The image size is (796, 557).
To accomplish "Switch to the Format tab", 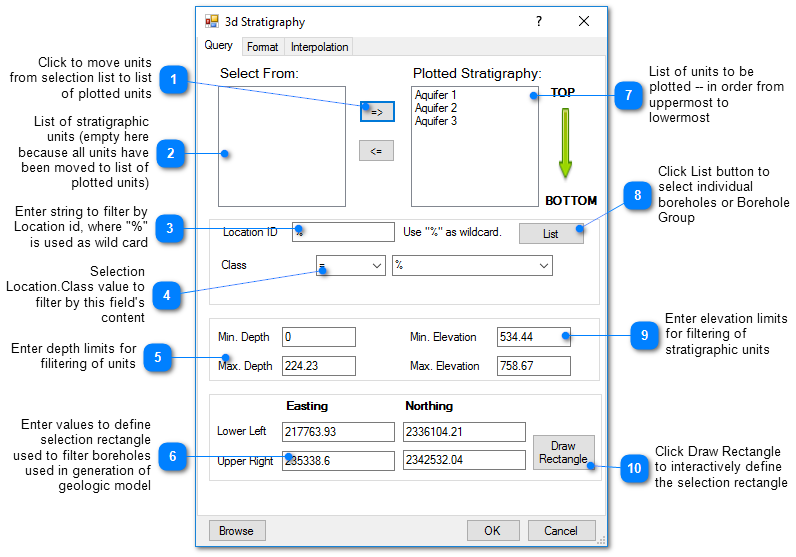I will point(262,47).
